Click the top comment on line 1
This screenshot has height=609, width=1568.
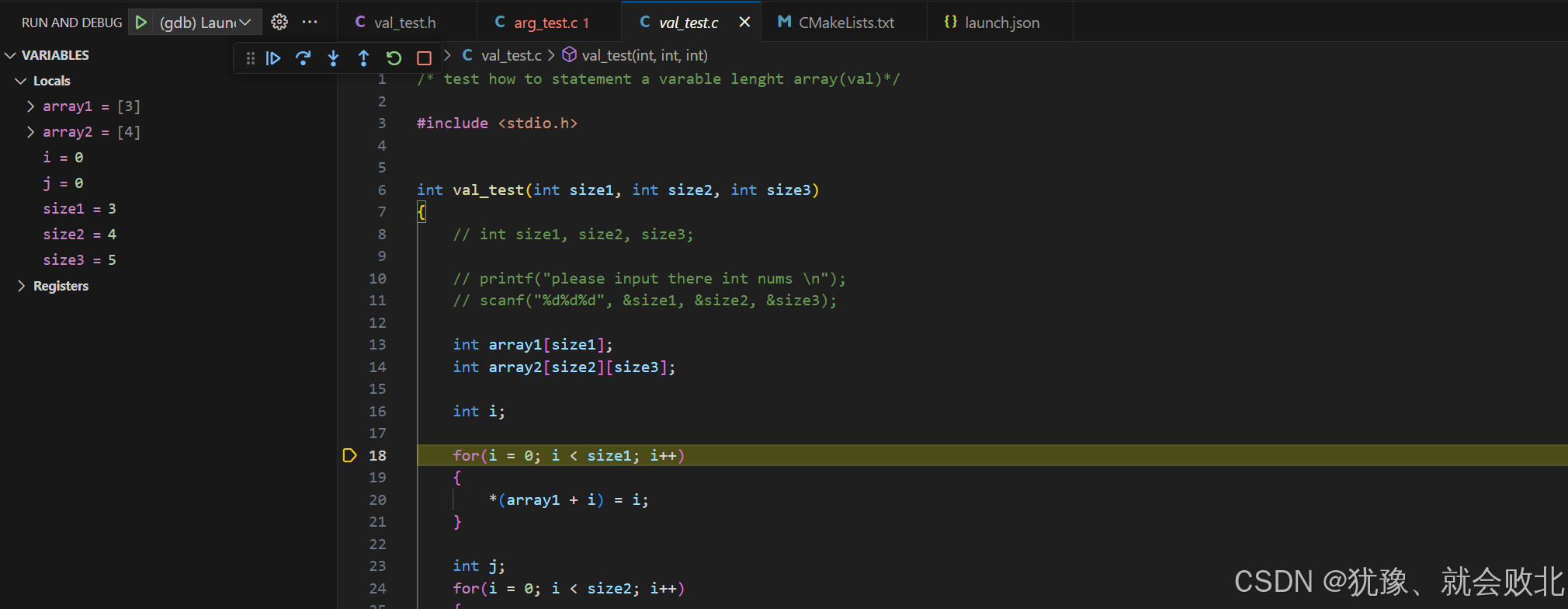point(658,79)
